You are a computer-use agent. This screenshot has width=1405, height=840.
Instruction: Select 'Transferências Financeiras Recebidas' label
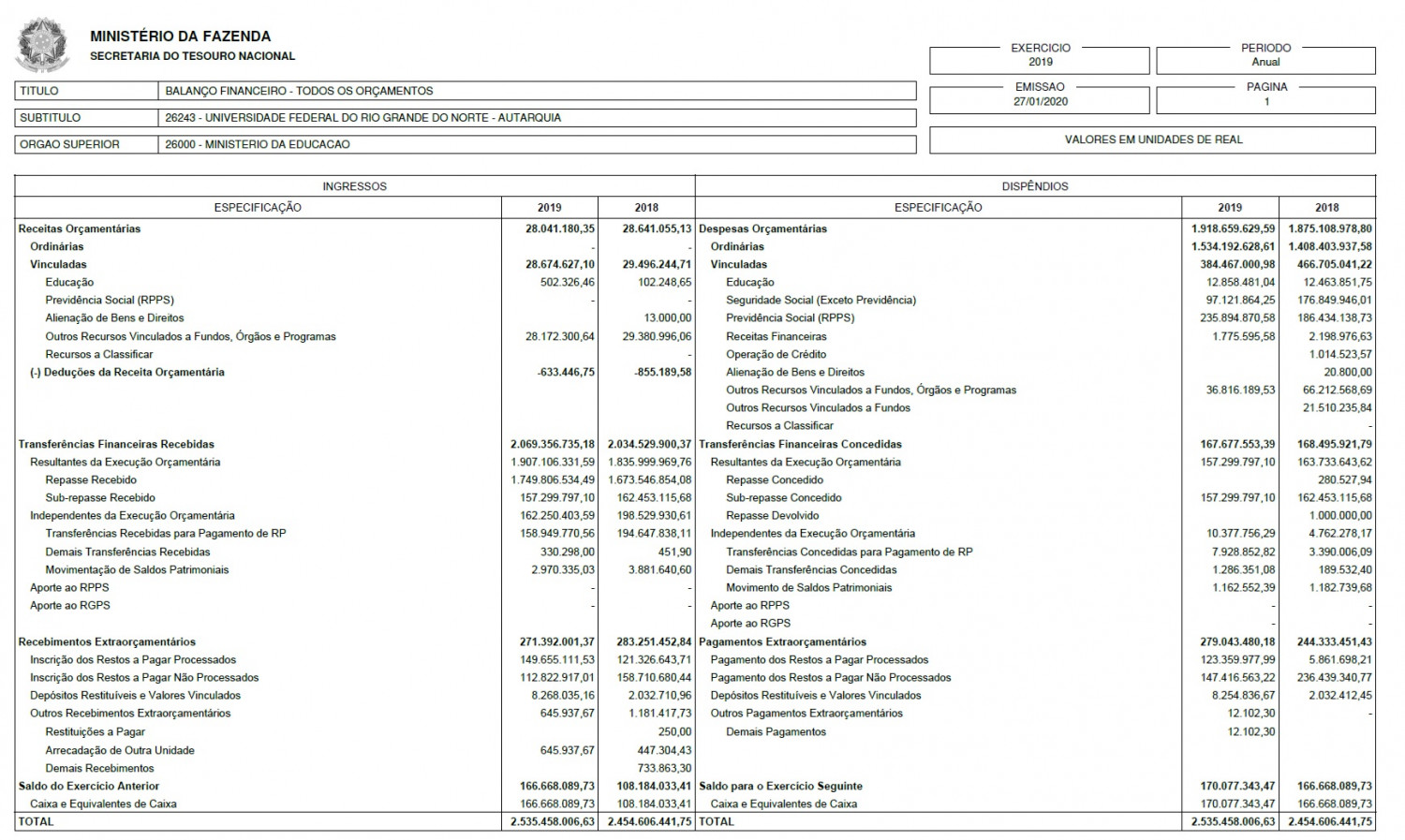pyautogui.click(x=116, y=445)
